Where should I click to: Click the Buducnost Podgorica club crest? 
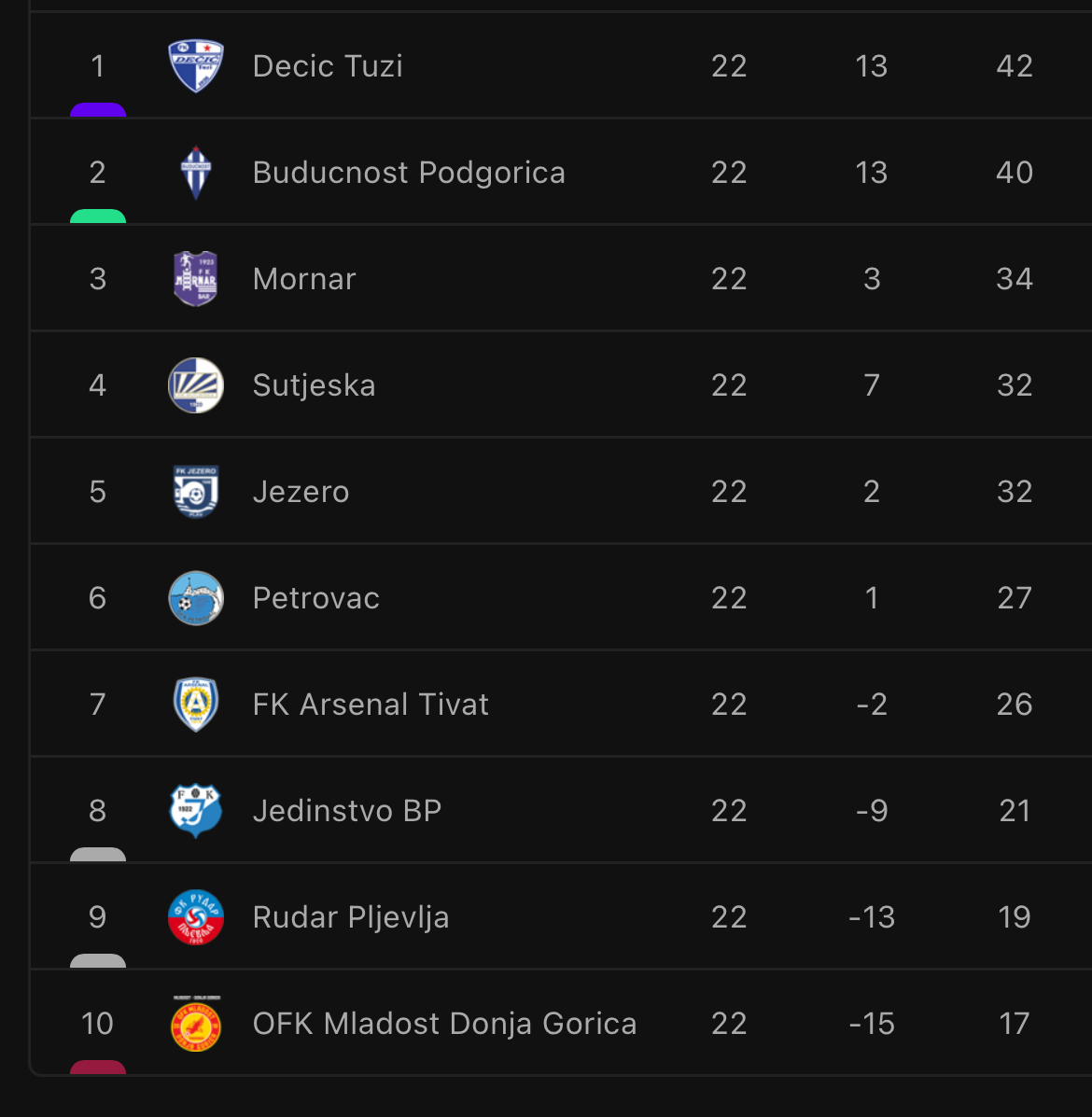pyautogui.click(x=196, y=173)
